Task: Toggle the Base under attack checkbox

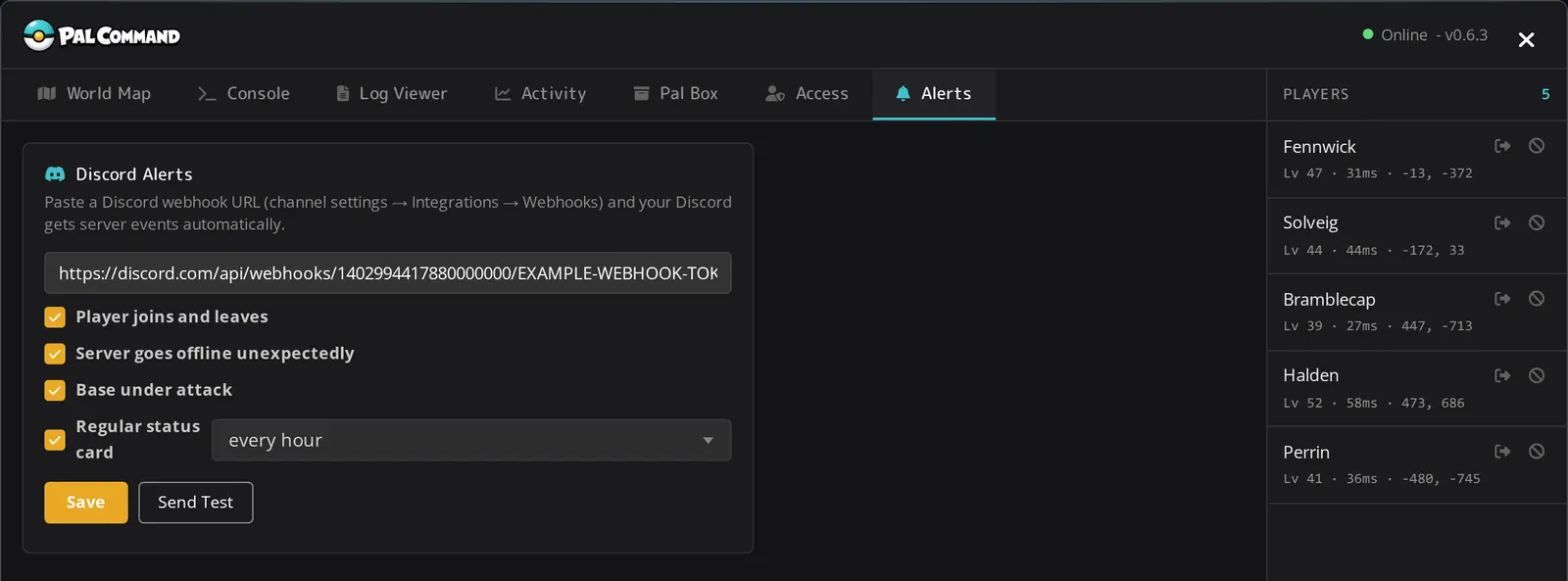Action: (55, 390)
